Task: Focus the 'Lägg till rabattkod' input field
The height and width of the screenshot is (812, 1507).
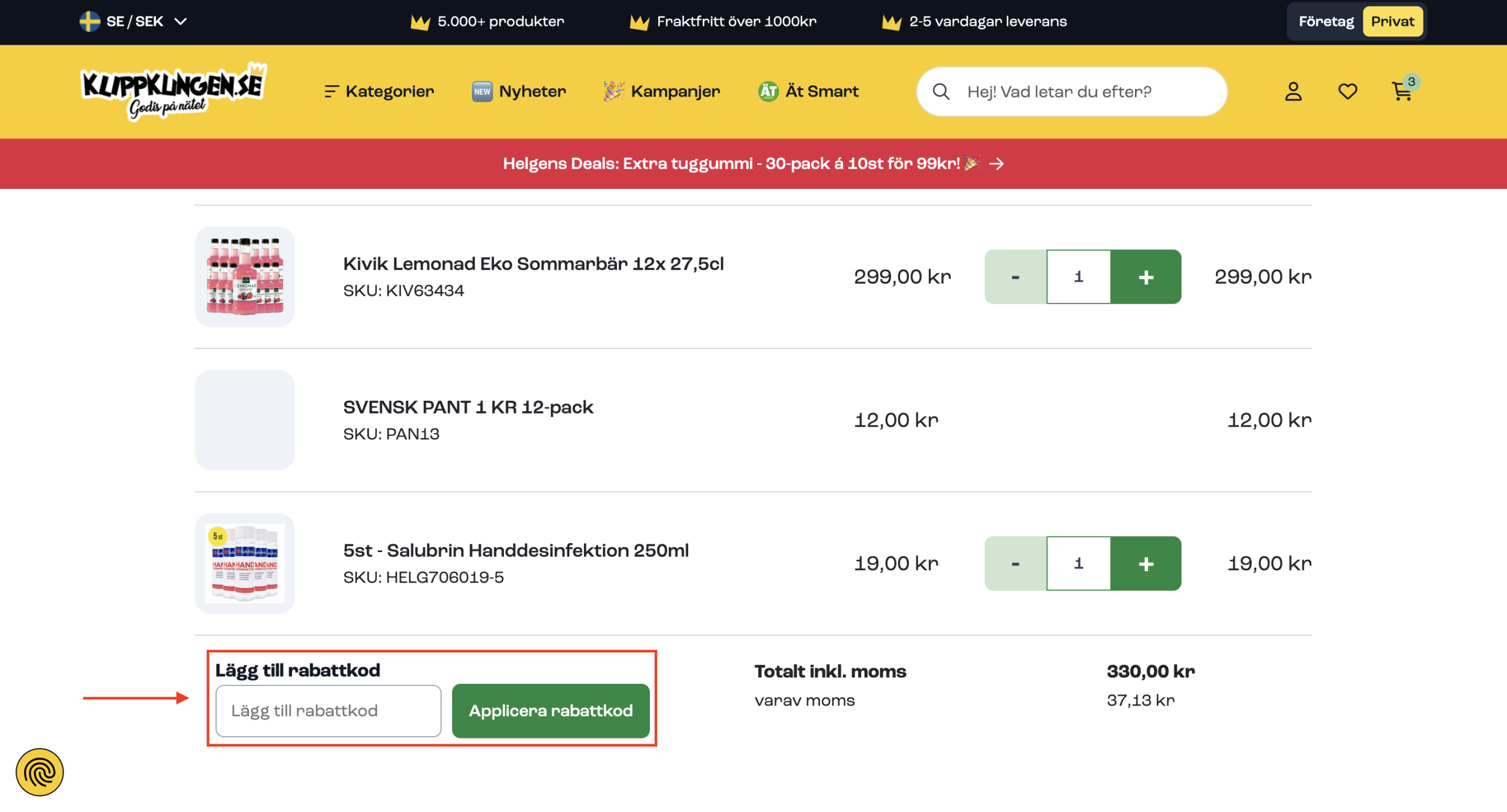Action: (x=328, y=711)
